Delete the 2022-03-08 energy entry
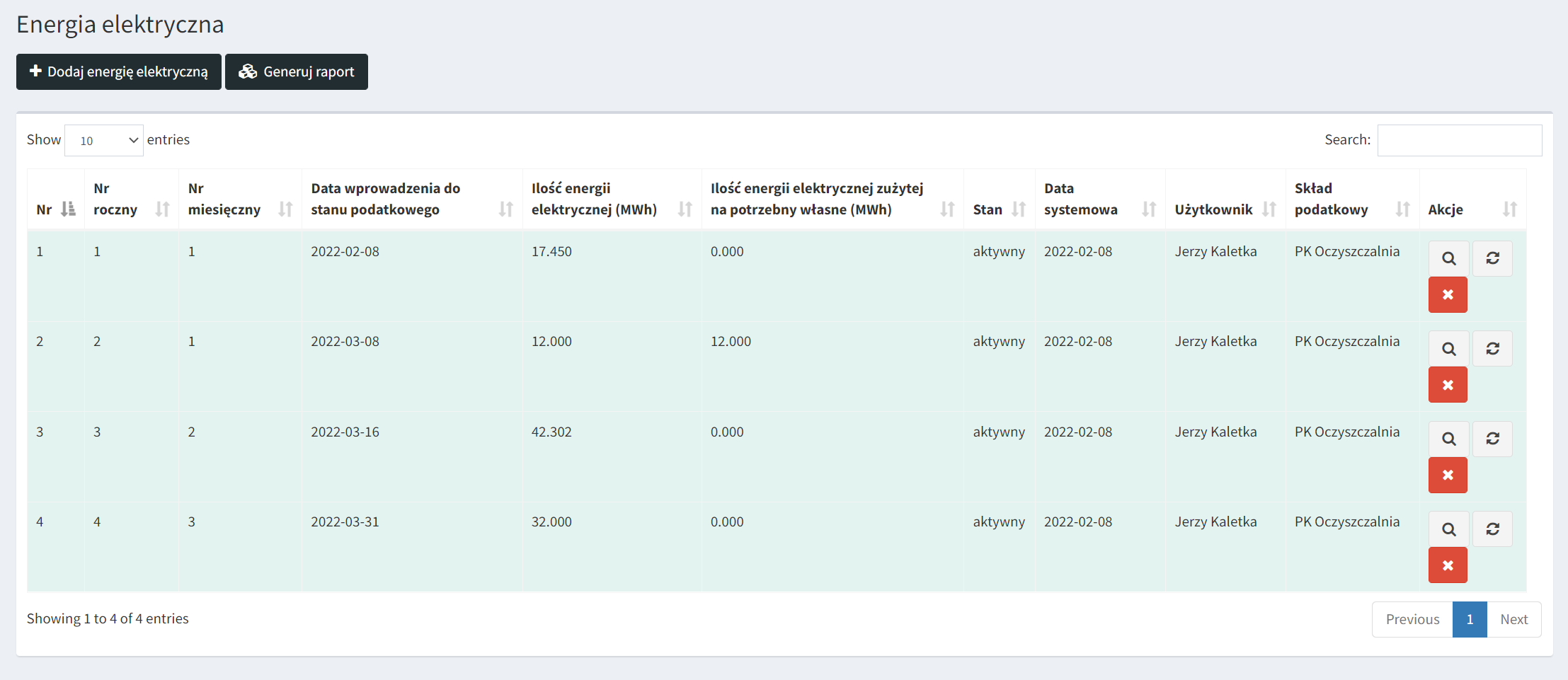This screenshot has height=680, width=1568. pos(1448,385)
